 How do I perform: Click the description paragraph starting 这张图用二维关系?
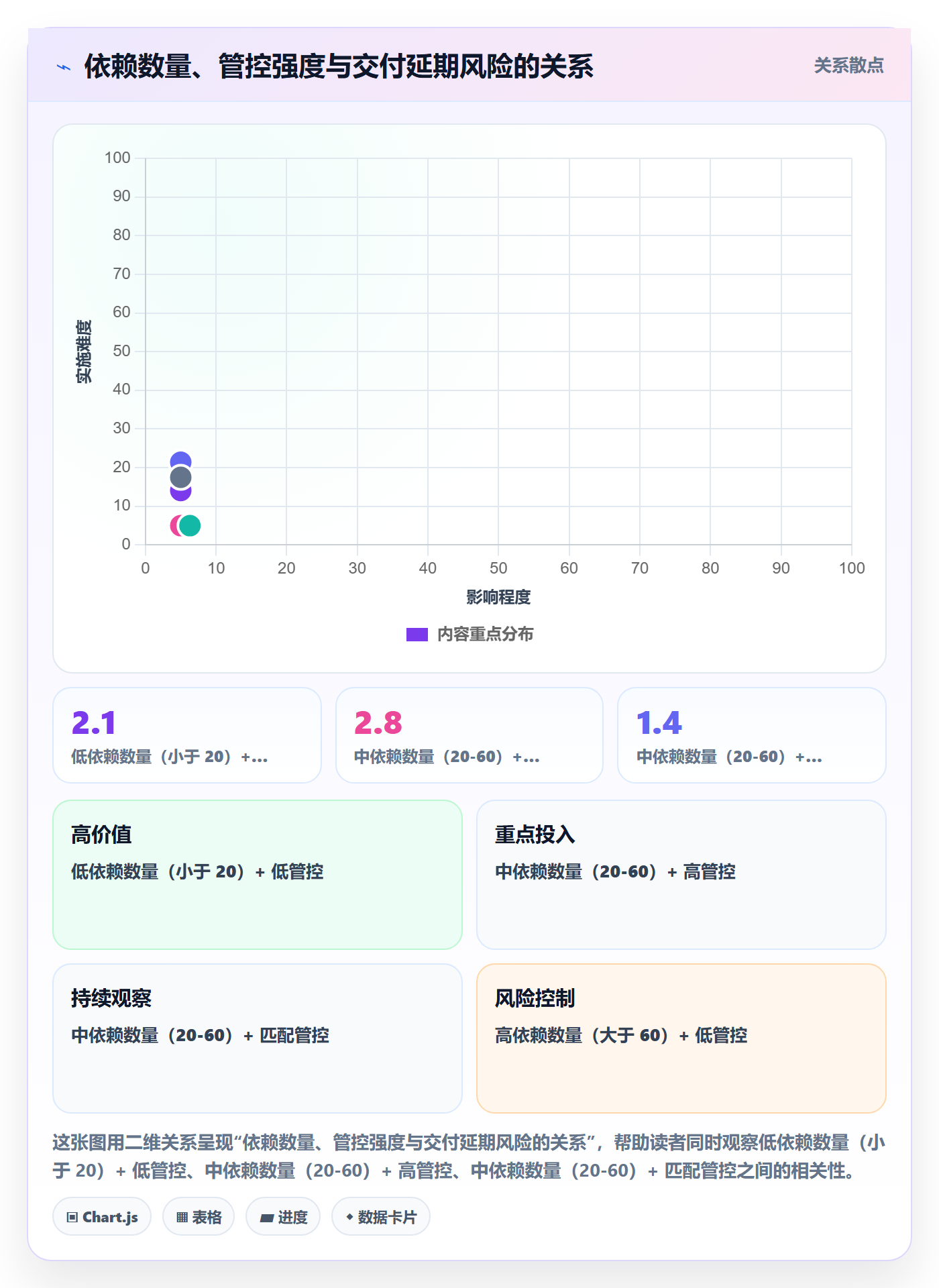(x=469, y=1157)
